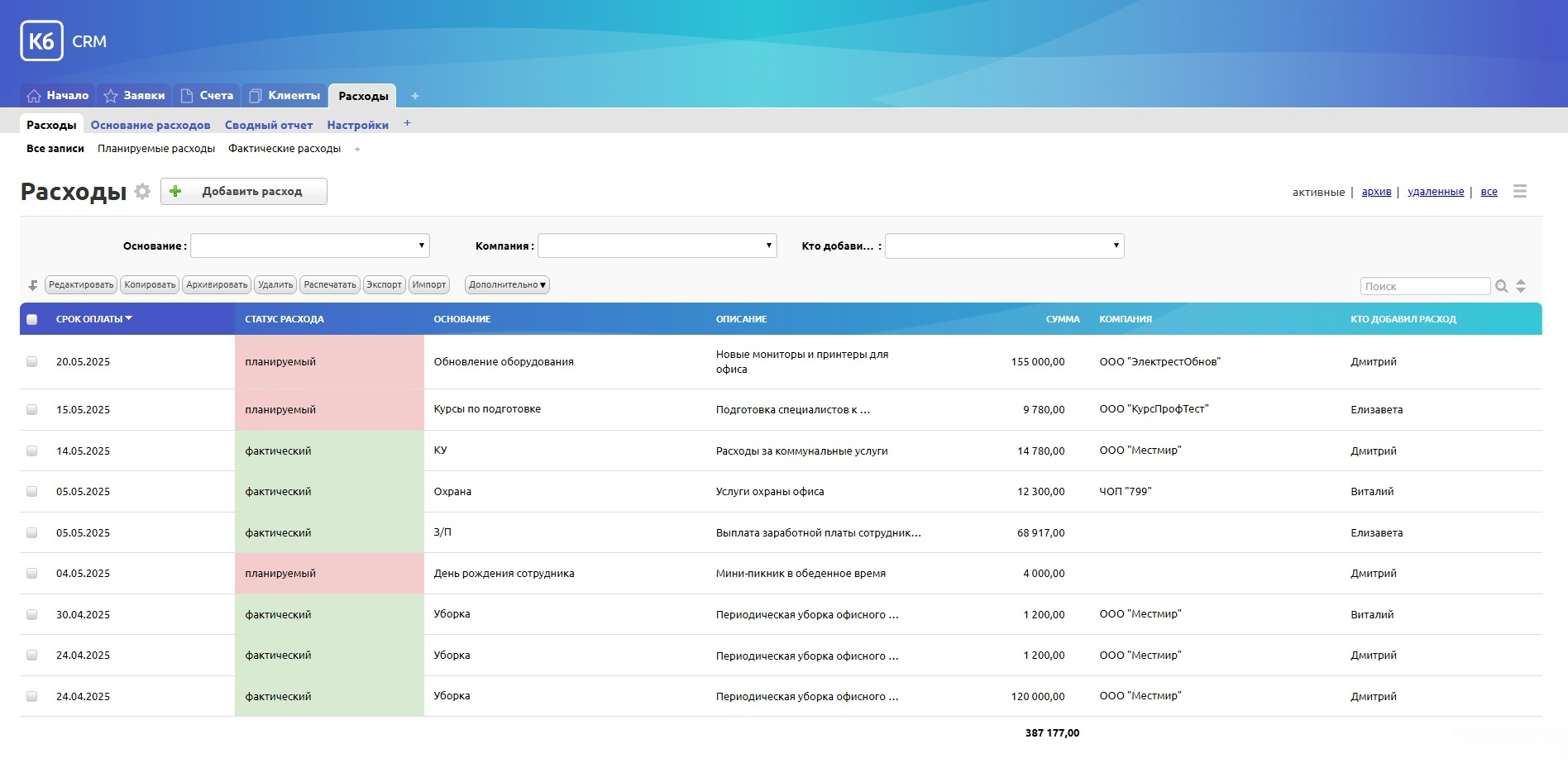This screenshot has height=763, width=1568.
Task: Open the Компания filter dropdown
Action: [657, 246]
